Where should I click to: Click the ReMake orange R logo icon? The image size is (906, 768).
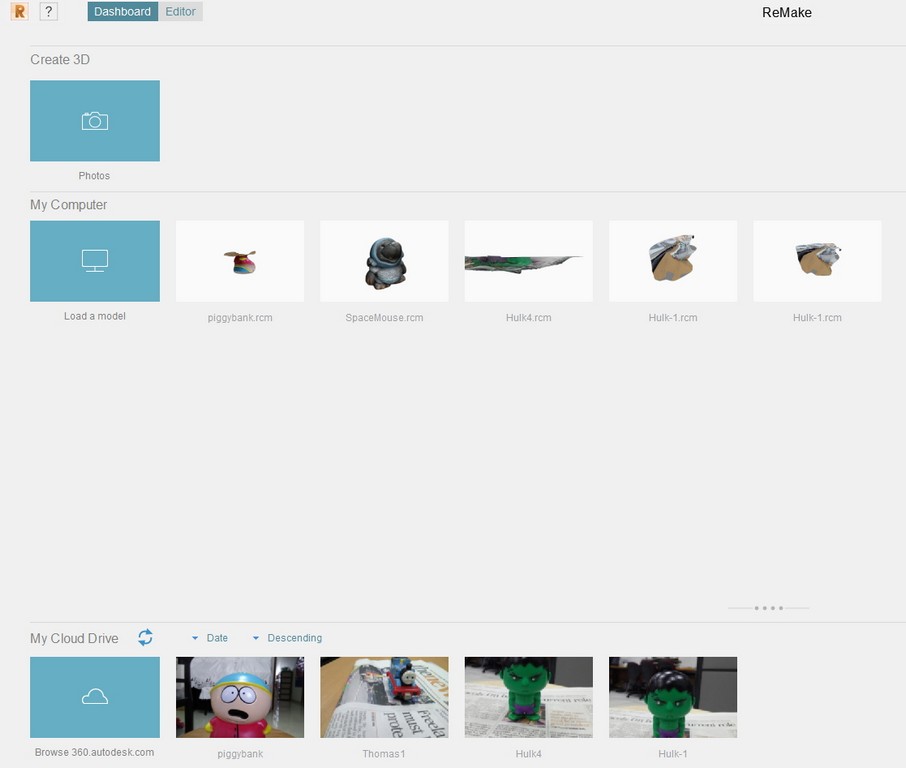tap(20, 11)
